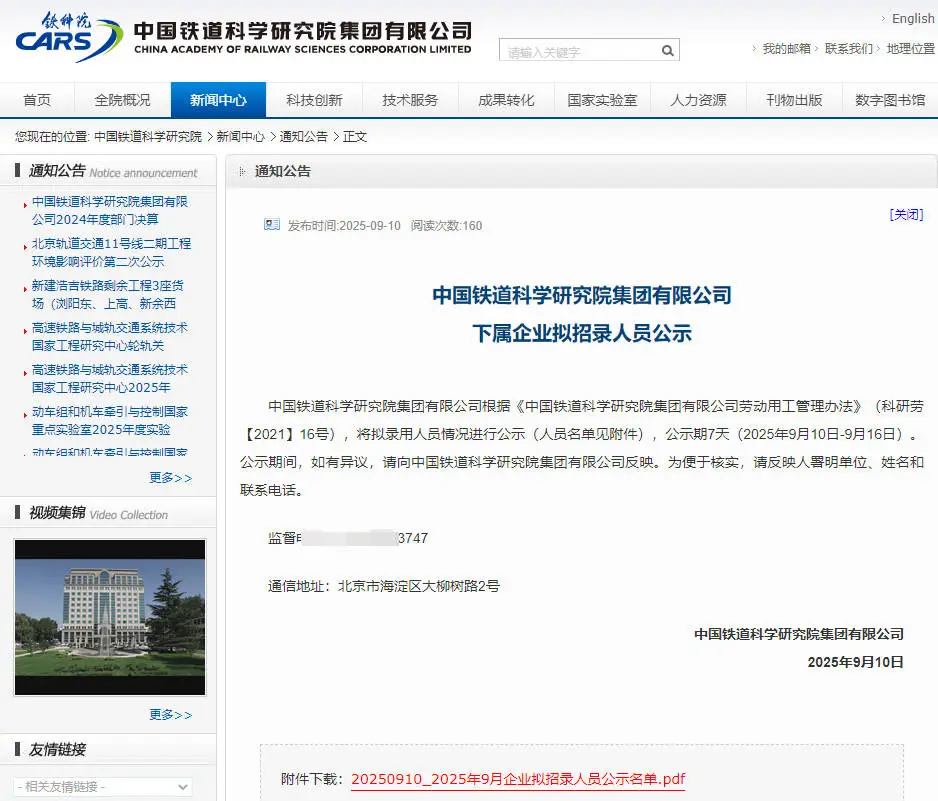Viewport: 938px width, 801px height.
Task: Click publish-time calendar icon
Action: [272, 225]
